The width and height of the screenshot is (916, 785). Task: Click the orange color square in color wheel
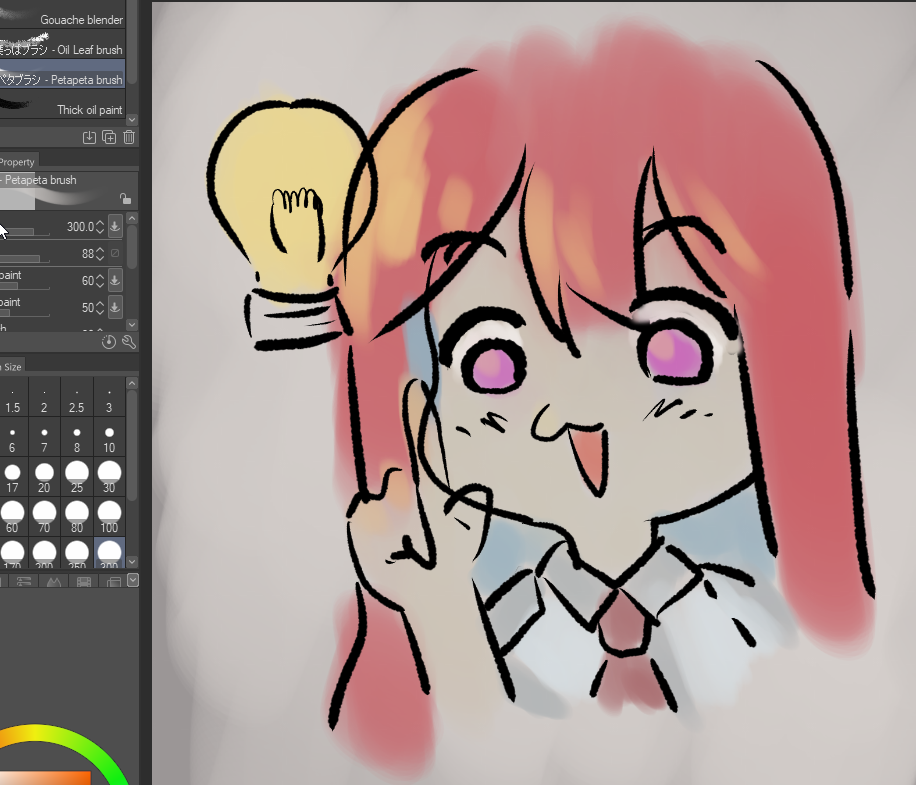point(45,778)
